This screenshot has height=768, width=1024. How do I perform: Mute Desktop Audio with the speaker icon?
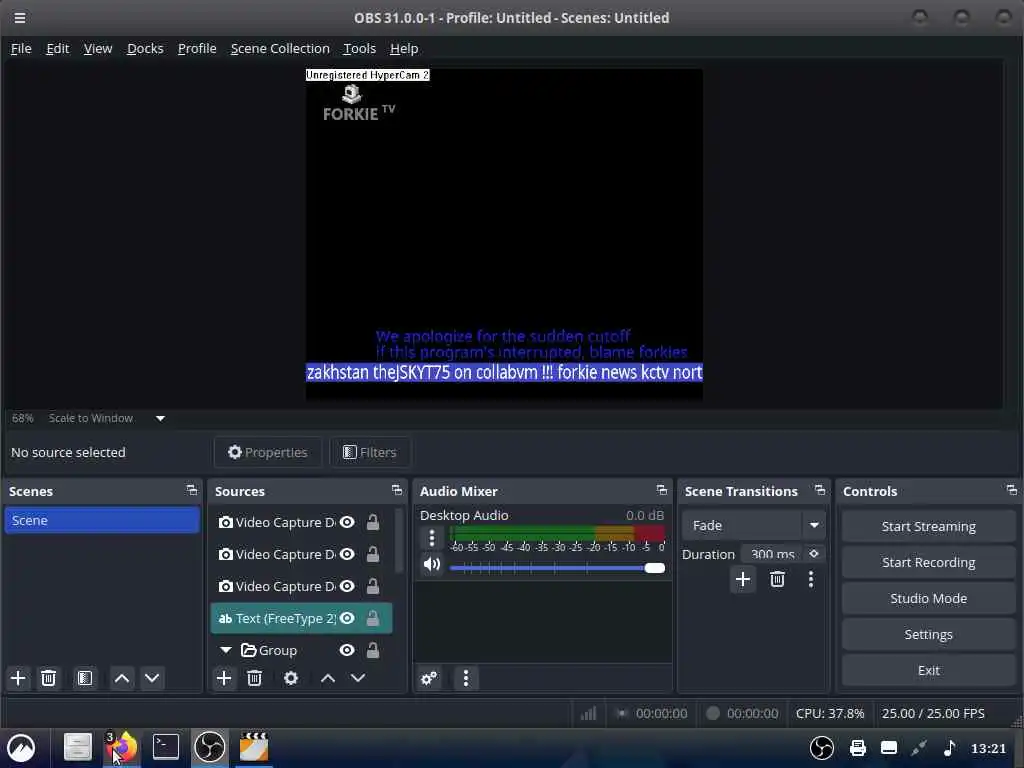click(432, 564)
